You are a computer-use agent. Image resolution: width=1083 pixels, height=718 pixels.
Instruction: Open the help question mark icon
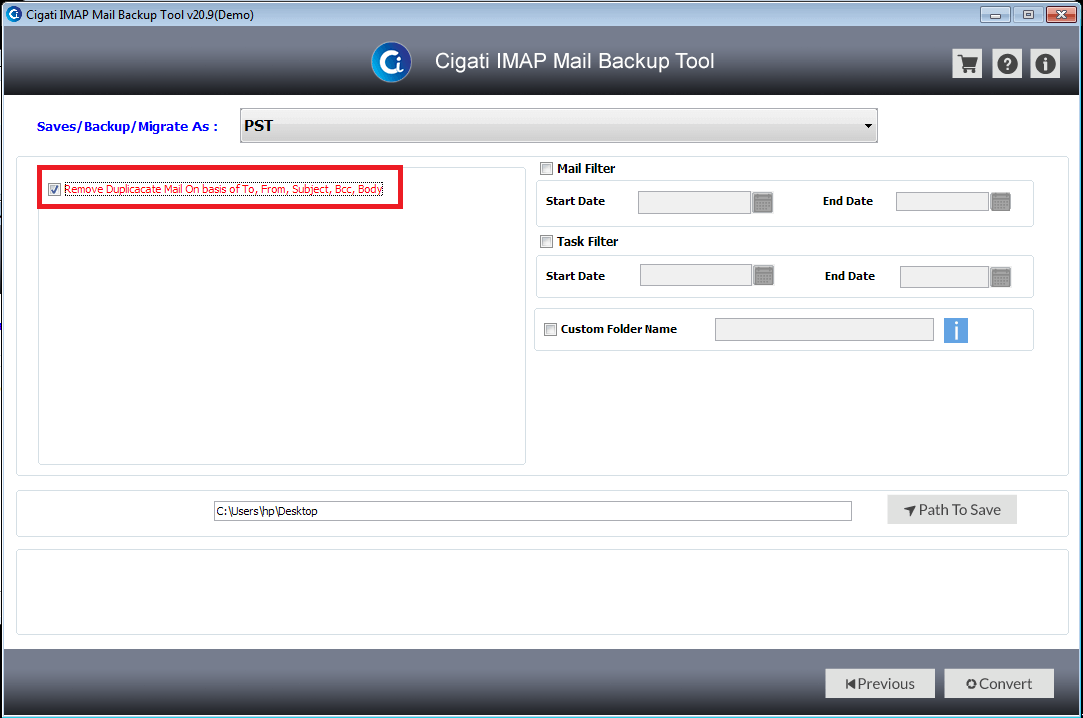[x=1007, y=64]
